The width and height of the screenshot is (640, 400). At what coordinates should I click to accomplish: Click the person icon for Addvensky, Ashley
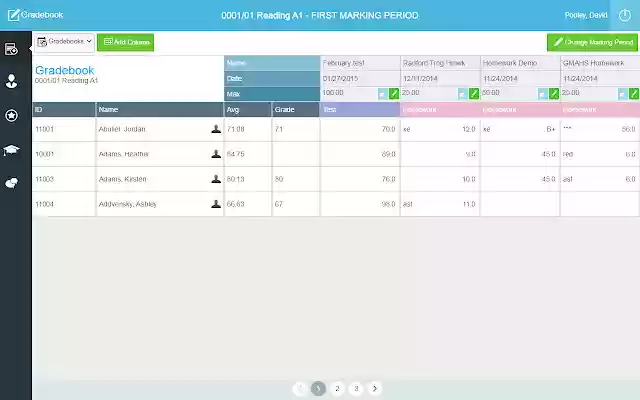coord(216,204)
